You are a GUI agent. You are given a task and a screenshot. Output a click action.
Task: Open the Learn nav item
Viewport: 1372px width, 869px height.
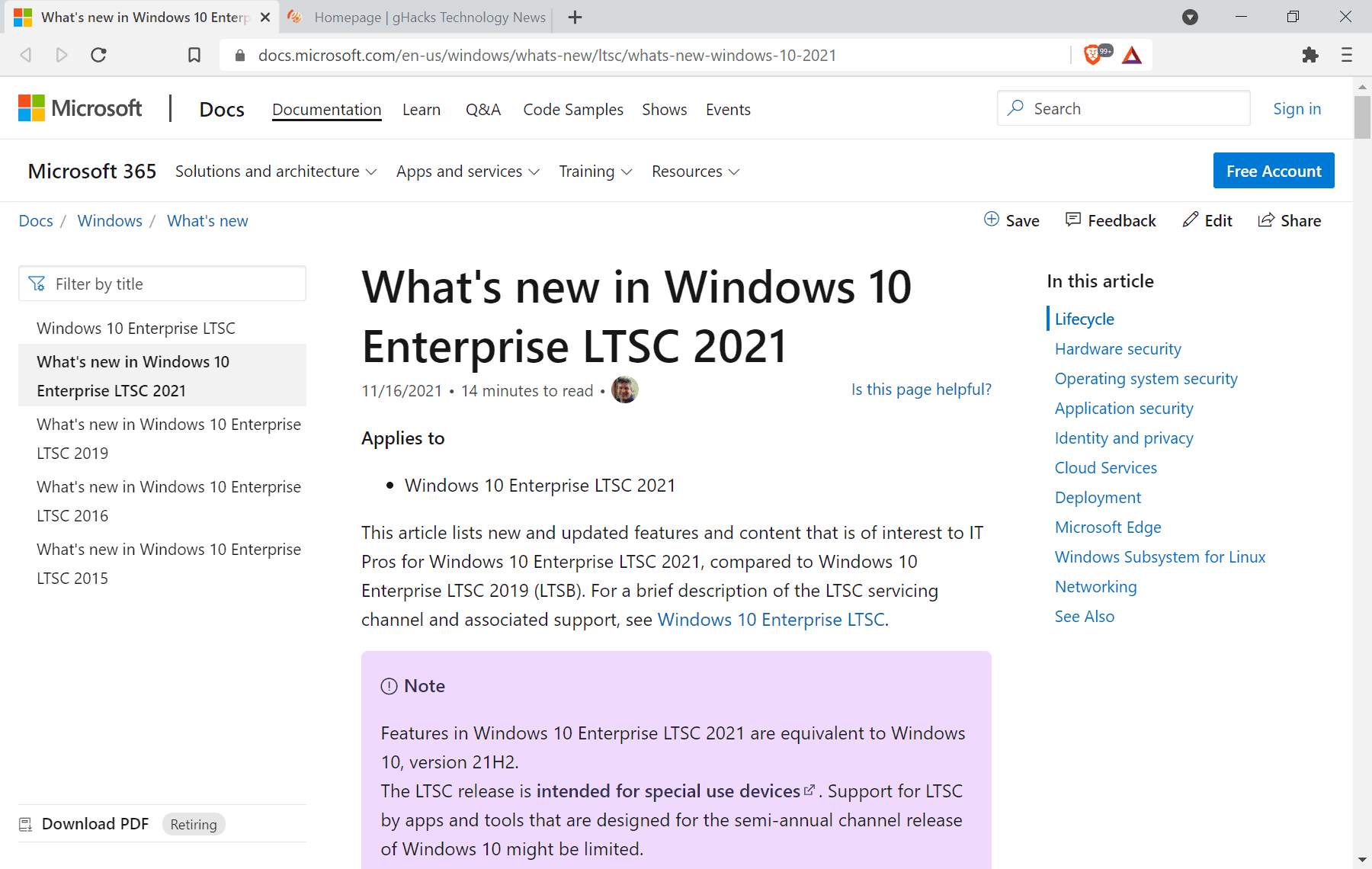coord(422,109)
